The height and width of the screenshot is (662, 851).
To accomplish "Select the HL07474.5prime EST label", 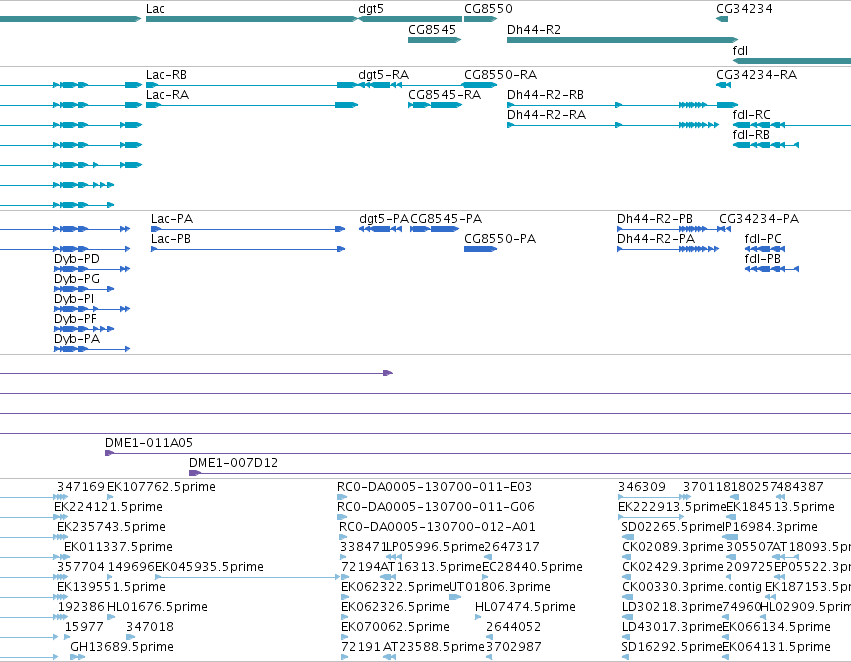I will (525, 607).
